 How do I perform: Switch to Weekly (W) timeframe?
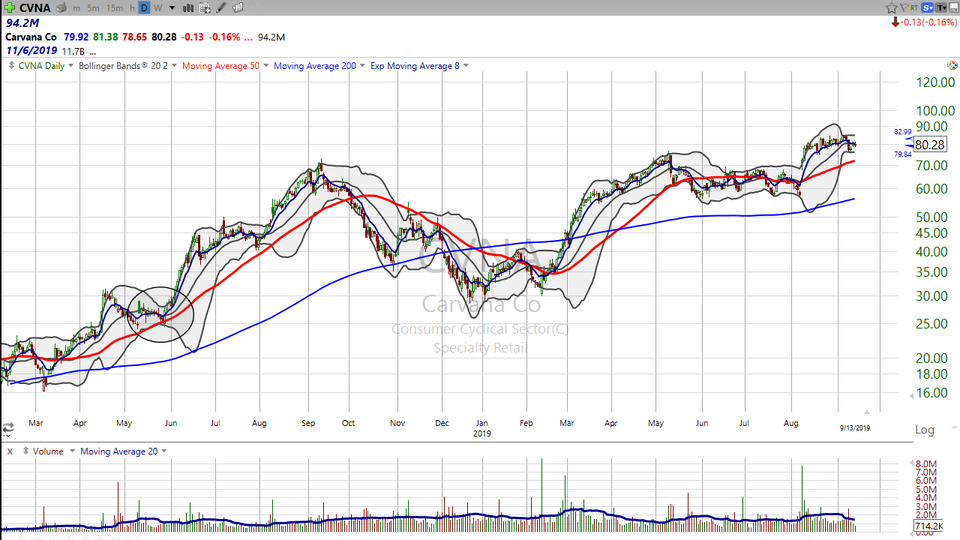[x=160, y=8]
